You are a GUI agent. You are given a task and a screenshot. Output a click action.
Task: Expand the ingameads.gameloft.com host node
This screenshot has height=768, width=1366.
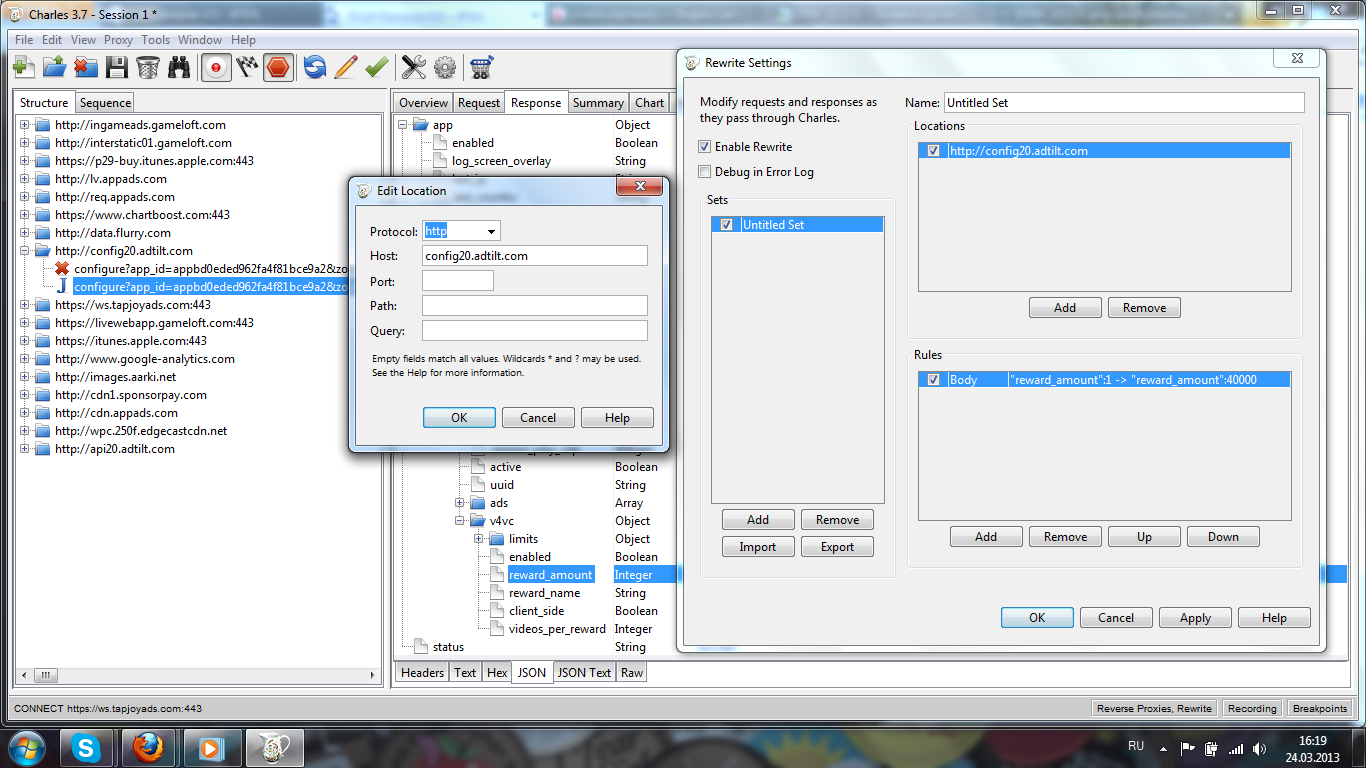25,125
